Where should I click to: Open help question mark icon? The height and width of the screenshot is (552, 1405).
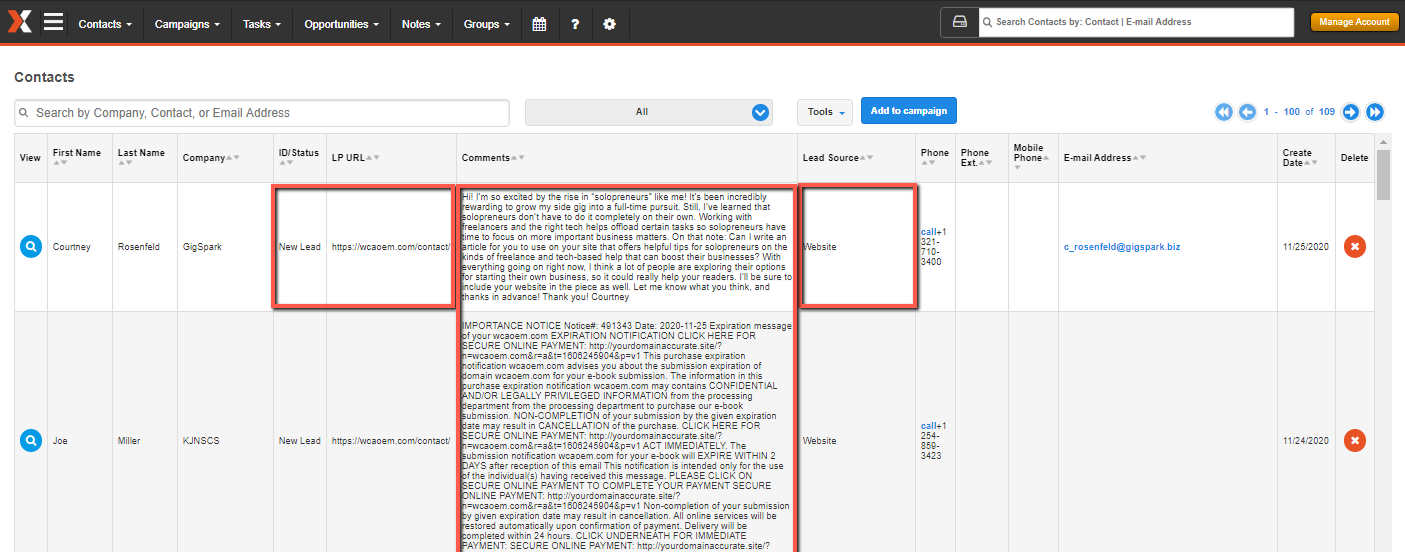tap(575, 24)
